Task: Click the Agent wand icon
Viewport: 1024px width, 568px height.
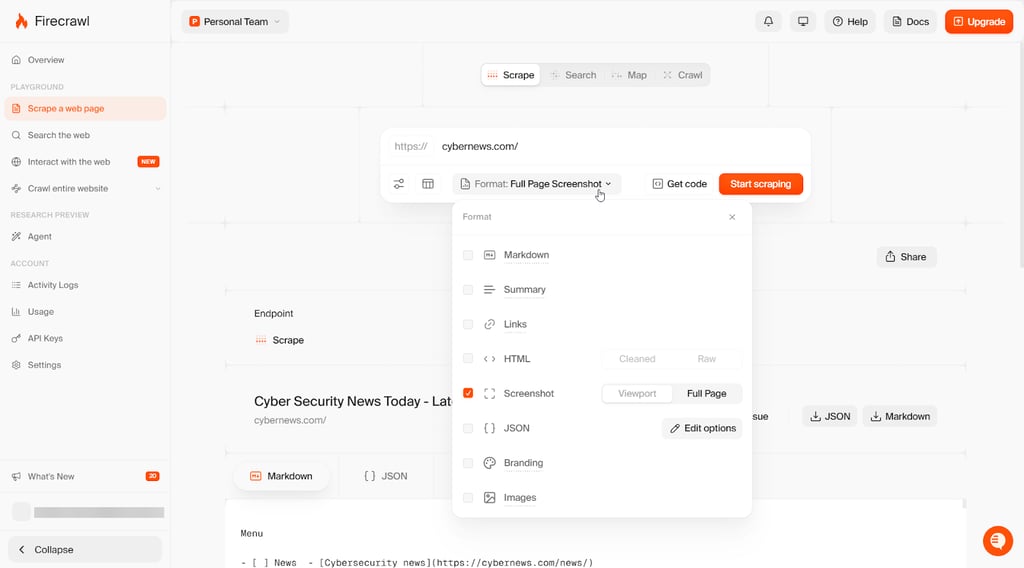Action: [16, 236]
